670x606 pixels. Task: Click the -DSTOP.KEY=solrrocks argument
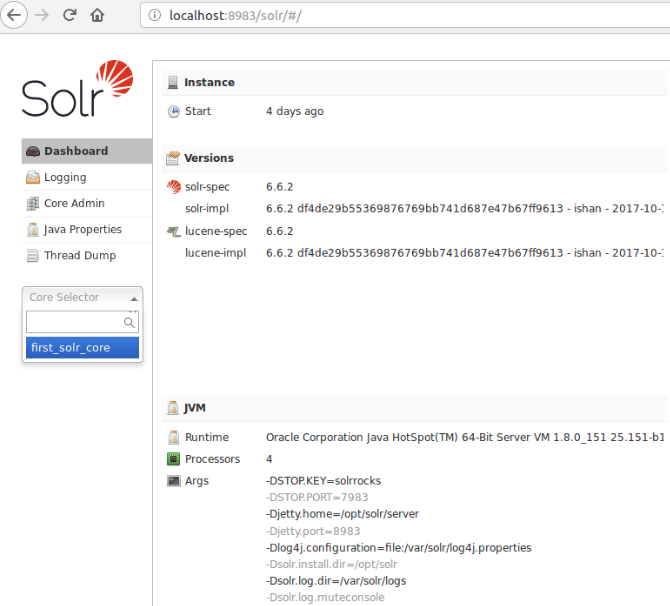323,481
